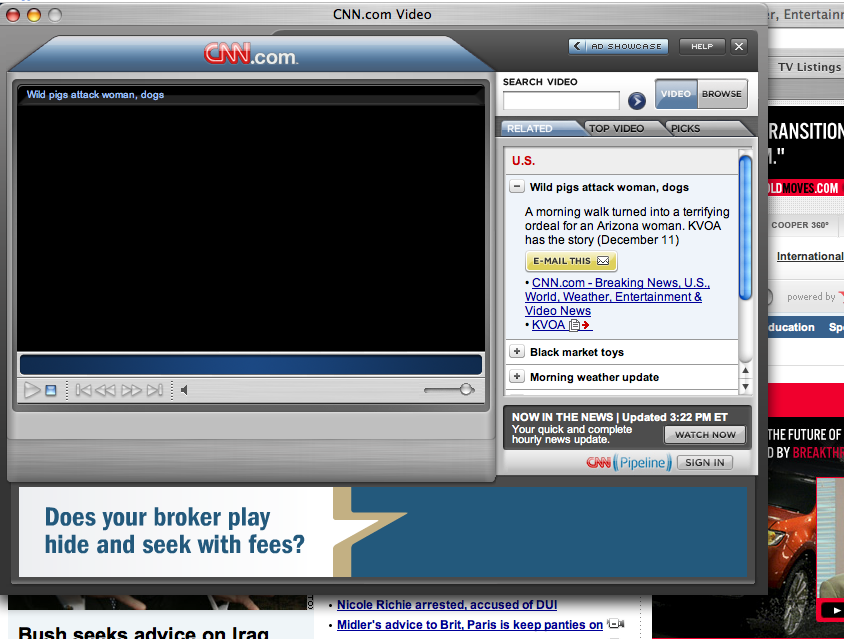Image resolution: width=844 pixels, height=639 pixels.
Task: Expand Black market toys story
Action: [x=517, y=352]
